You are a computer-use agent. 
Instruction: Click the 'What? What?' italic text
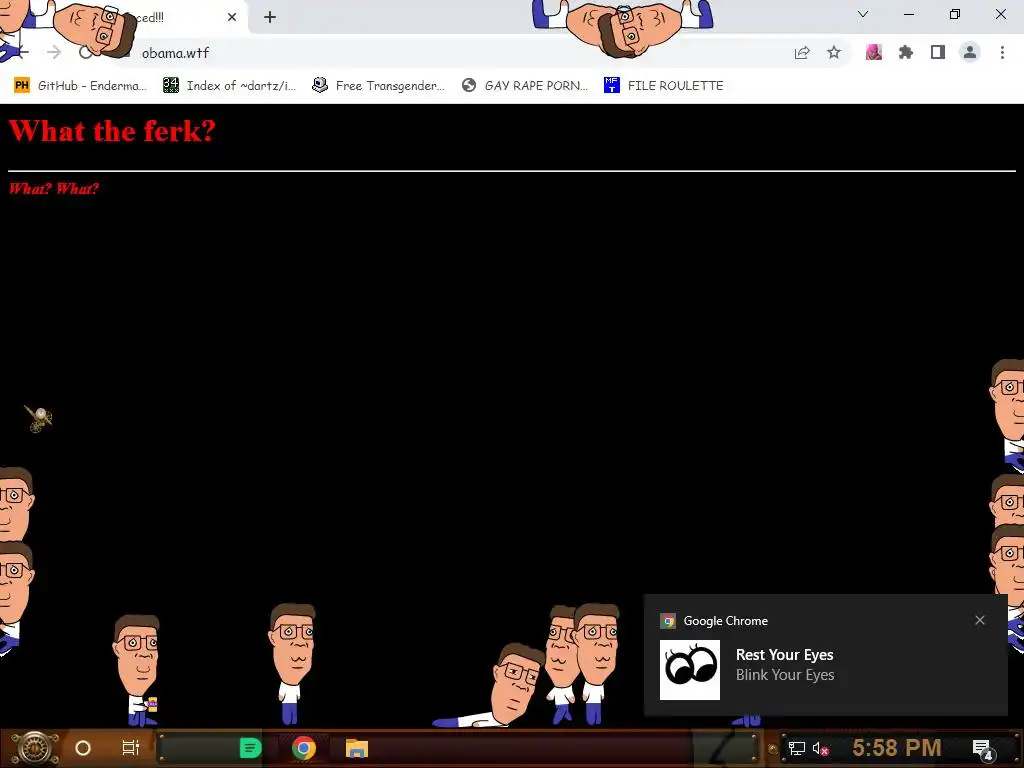point(54,189)
